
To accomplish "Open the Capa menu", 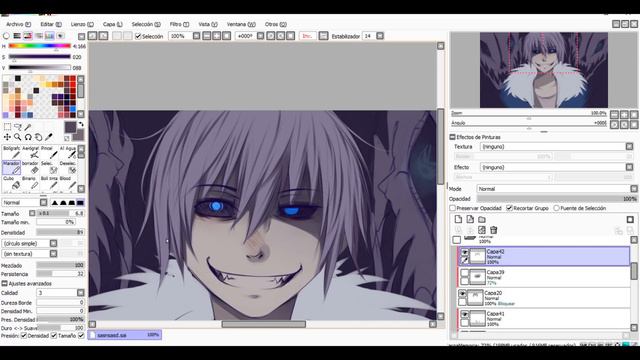I will point(112,24).
